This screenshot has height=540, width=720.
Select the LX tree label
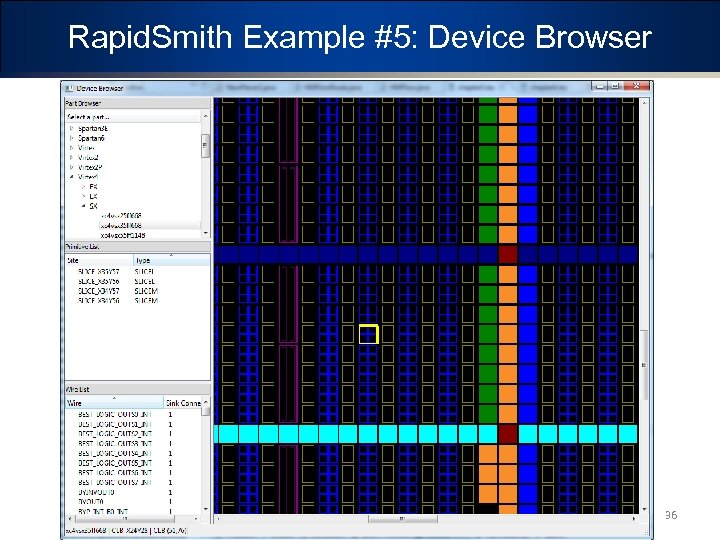[x=93, y=196]
